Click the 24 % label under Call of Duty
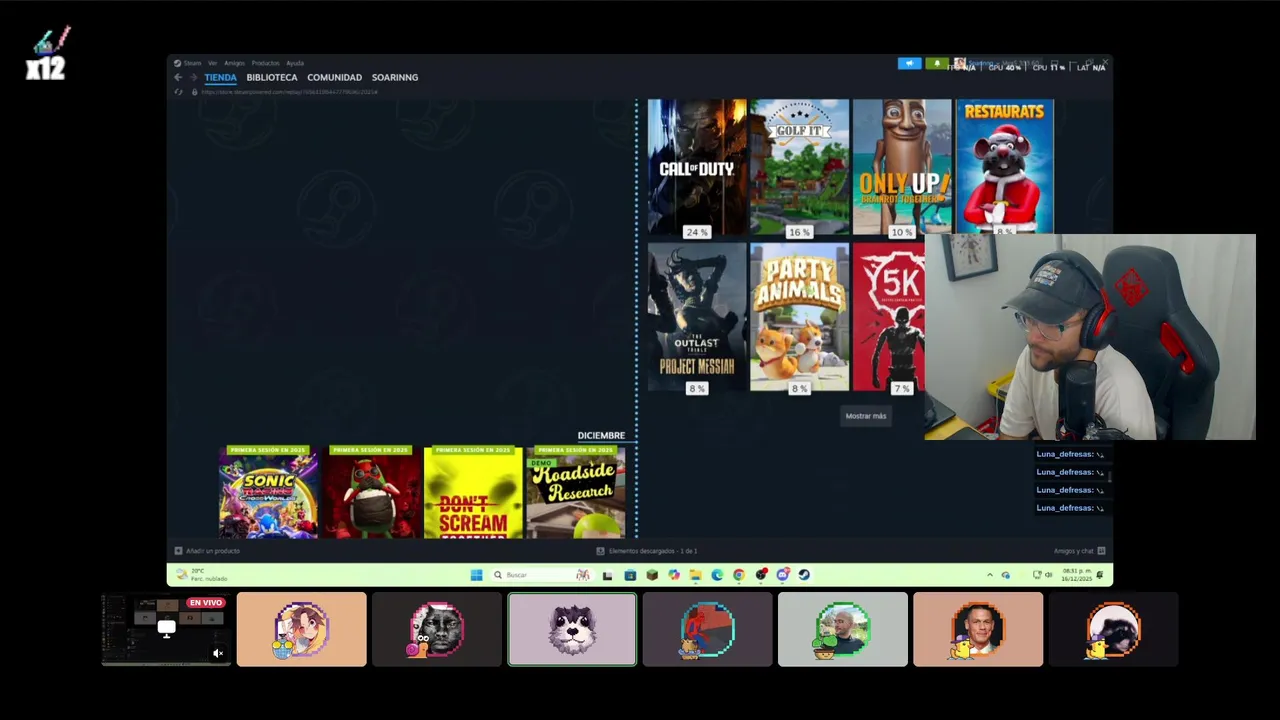The width and height of the screenshot is (1280, 720). [696, 232]
